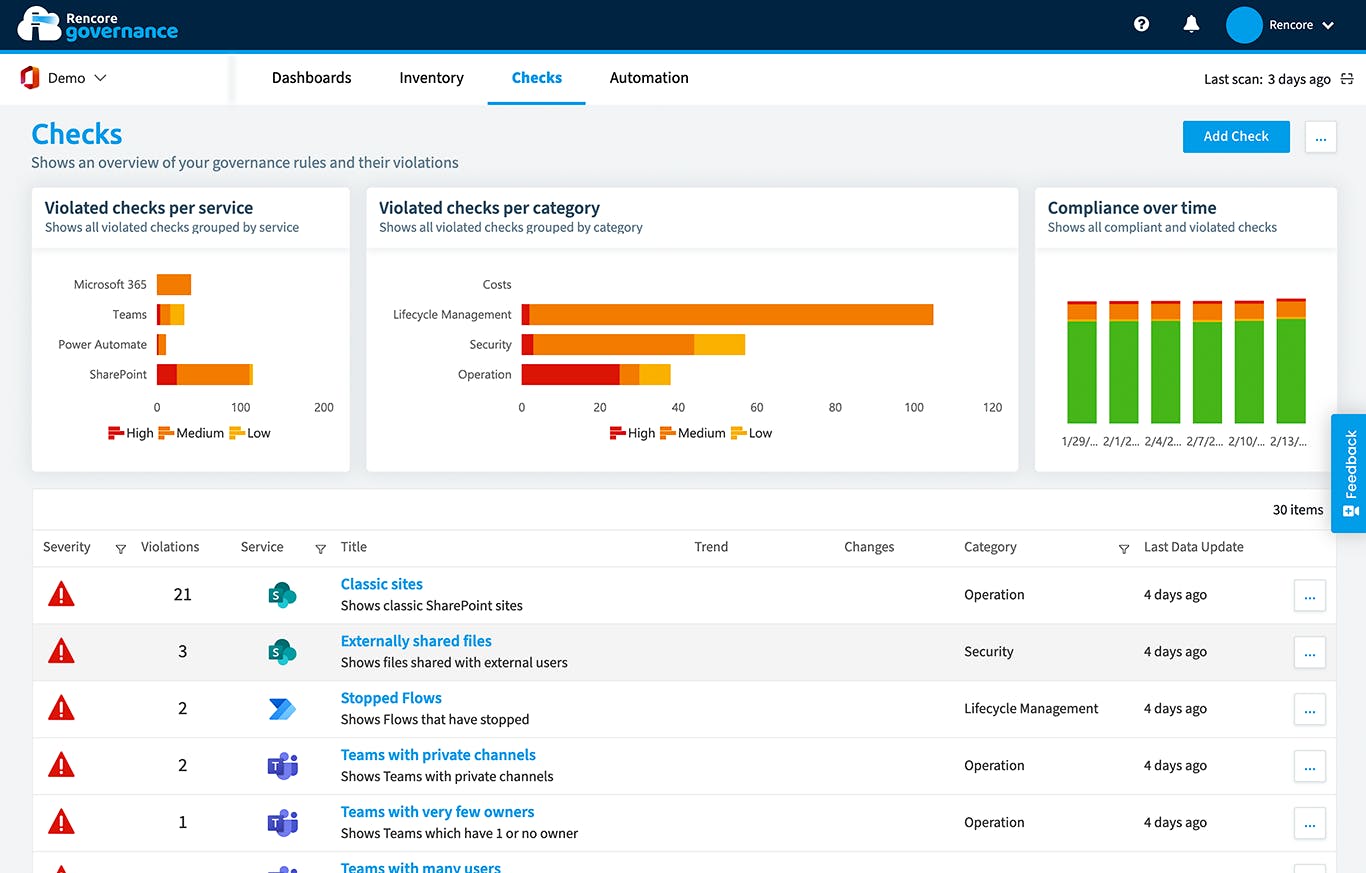
Task: Click the Add Check button
Action: (x=1236, y=136)
